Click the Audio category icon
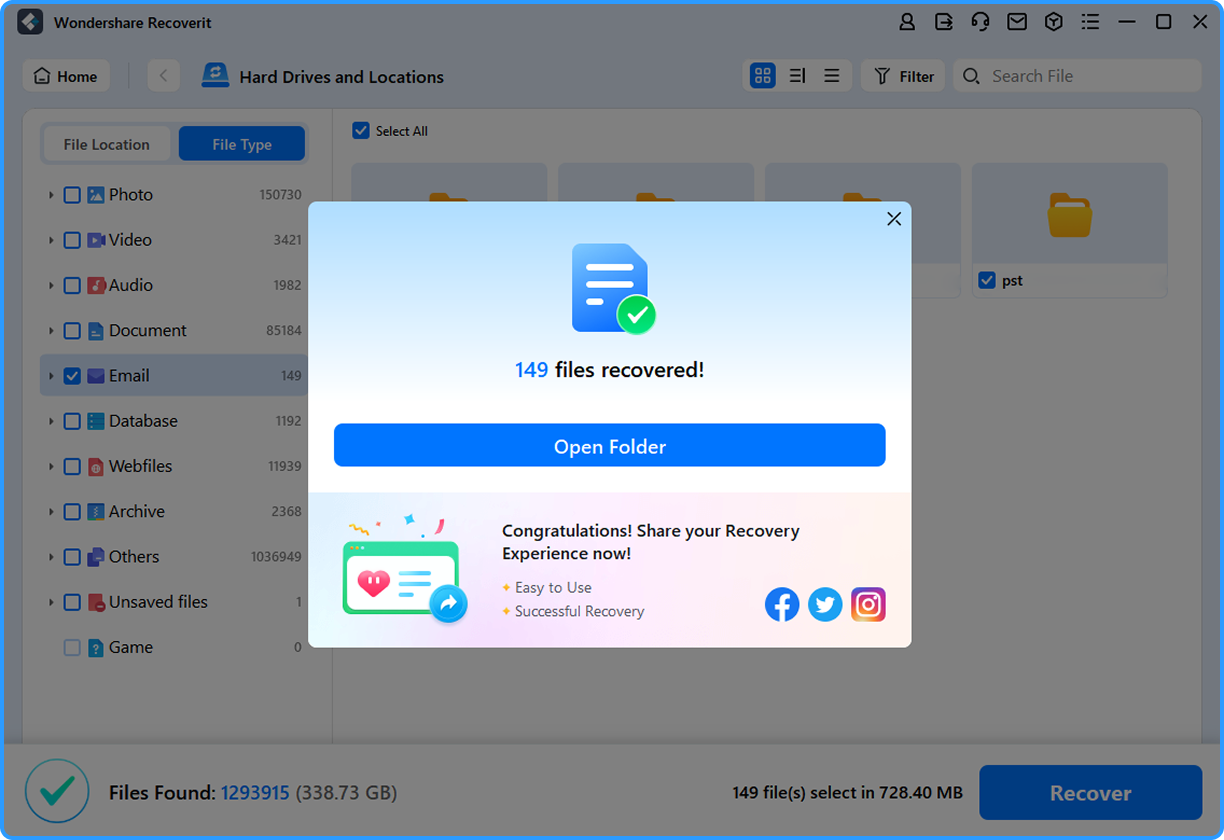 coord(96,285)
